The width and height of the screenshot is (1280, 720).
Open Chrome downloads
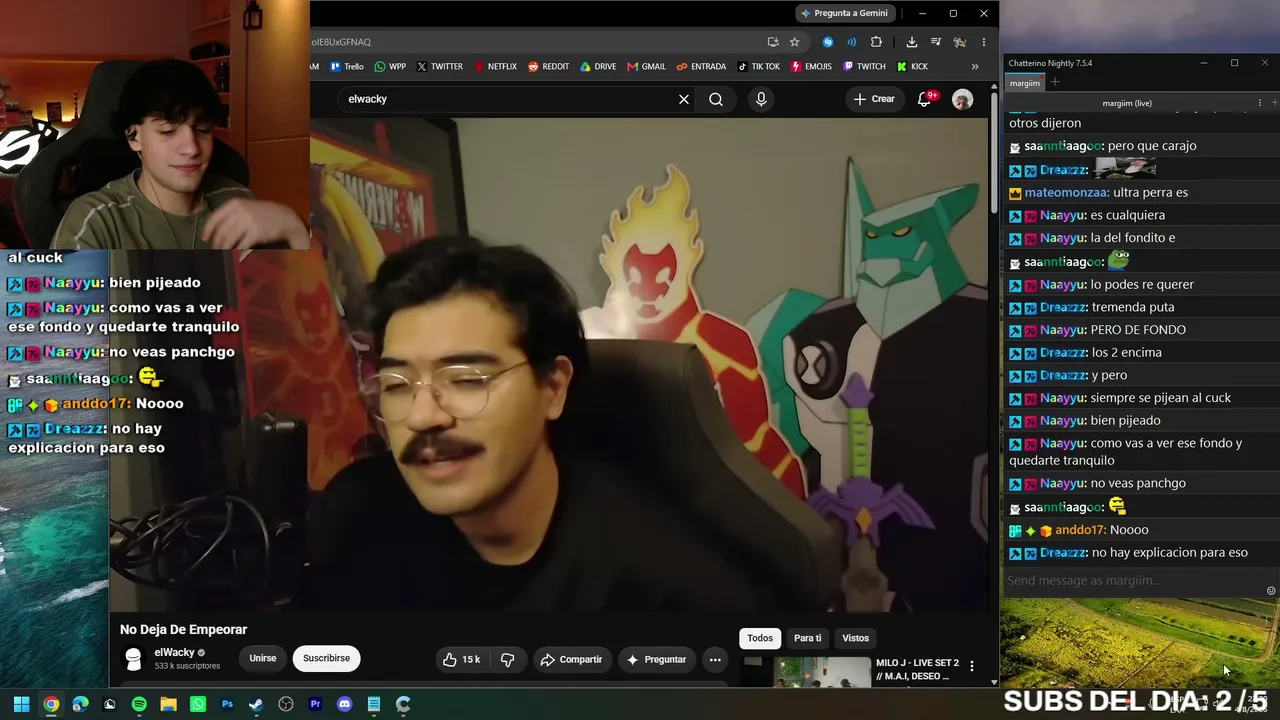(912, 42)
